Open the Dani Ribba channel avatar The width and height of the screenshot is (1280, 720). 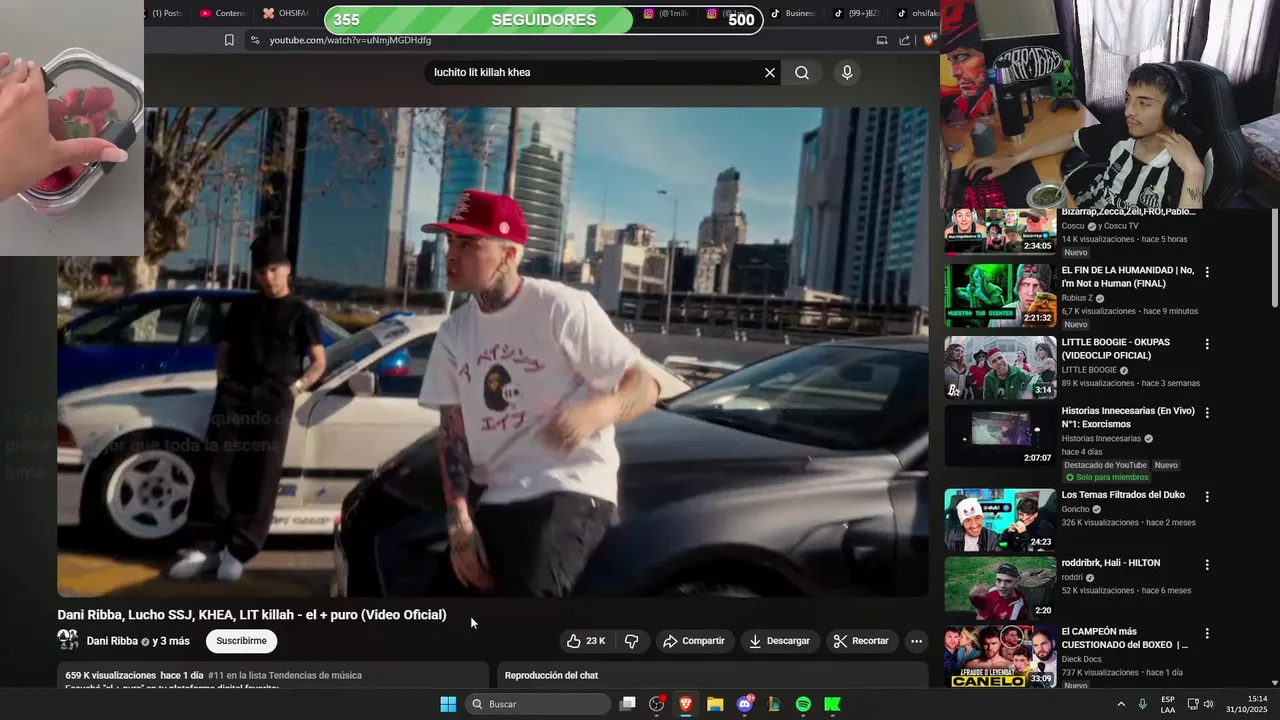pyautogui.click(x=68, y=640)
